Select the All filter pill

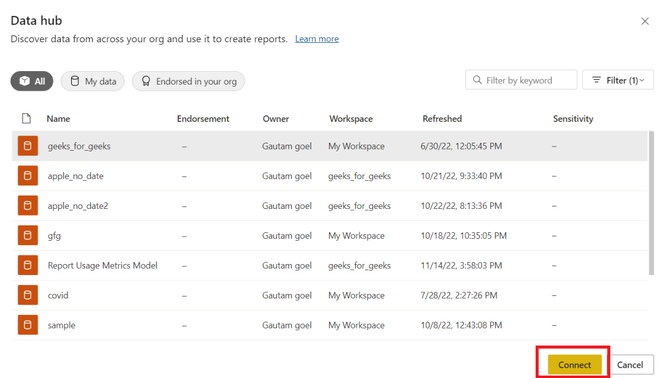pos(32,81)
